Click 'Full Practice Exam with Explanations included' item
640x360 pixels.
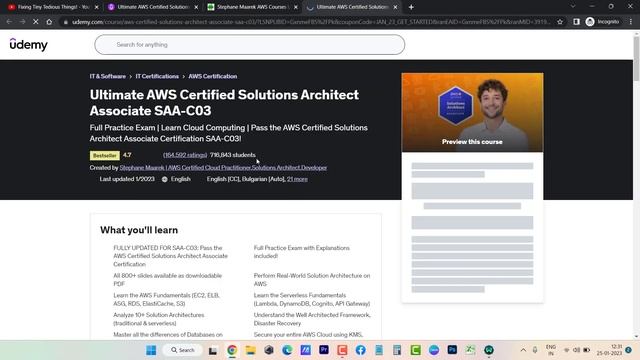302,252
